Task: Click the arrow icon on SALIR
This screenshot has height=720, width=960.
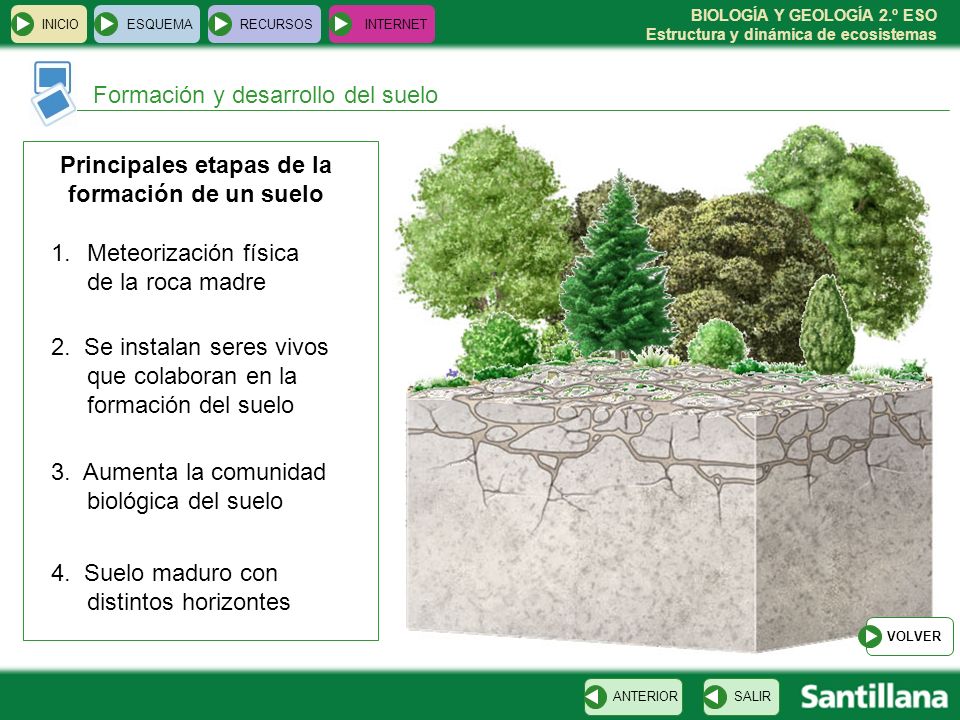Action: pyautogui.click(x=716, y=696)
